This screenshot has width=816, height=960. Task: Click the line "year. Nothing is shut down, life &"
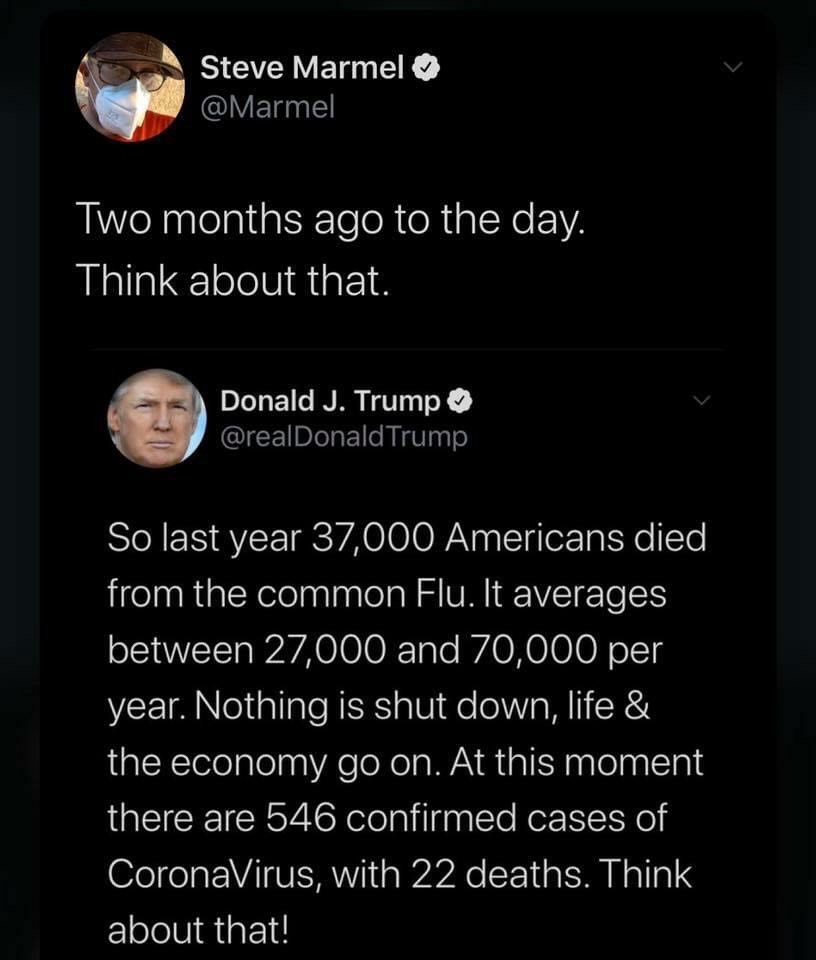click(379, 707)
